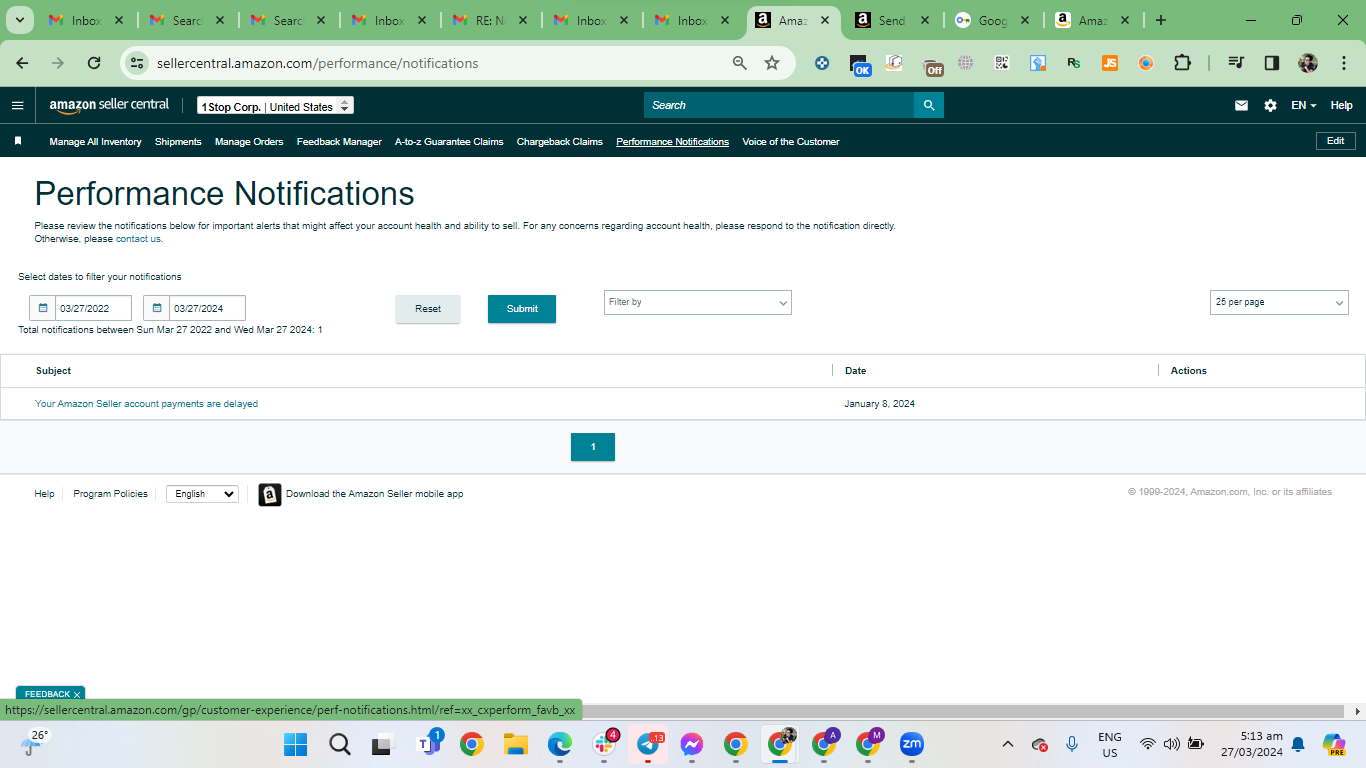Go to Manage Orders
This screenshot has height=768, width=1366.
(249, 142)
